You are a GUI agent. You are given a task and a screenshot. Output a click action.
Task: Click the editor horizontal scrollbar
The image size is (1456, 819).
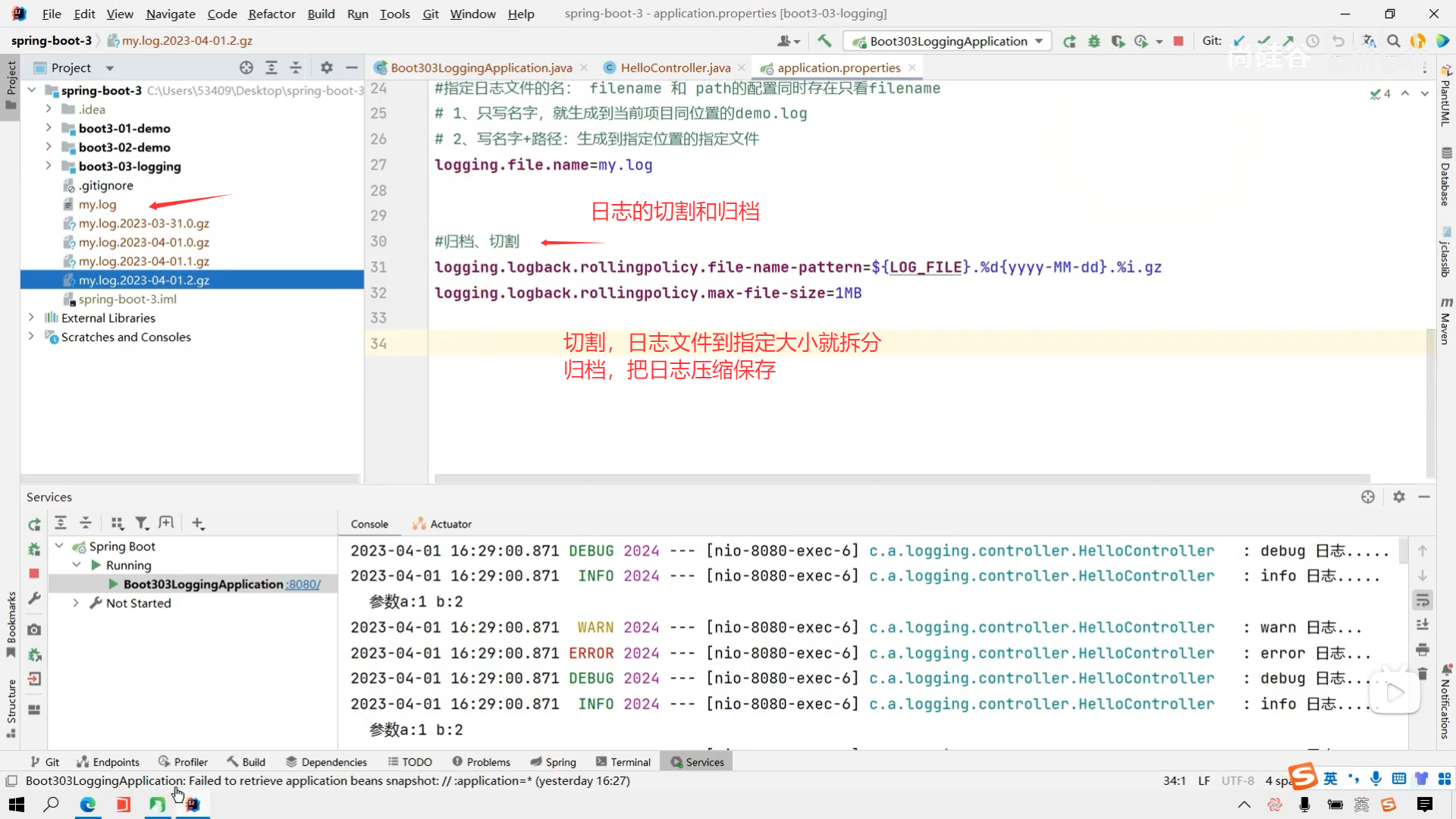pyautogui.click(x=902, y=479)
